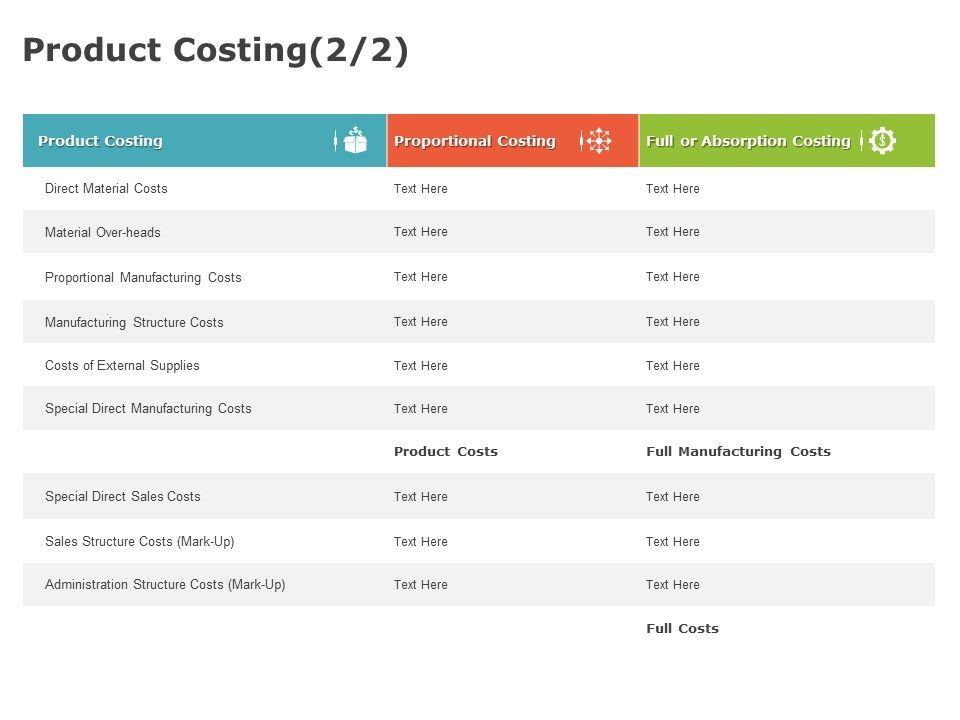The height and width of the screenshot is (720, 960).
Task: Click Absorption Text Here in External Supplies row
Action: tap(672, 366)
